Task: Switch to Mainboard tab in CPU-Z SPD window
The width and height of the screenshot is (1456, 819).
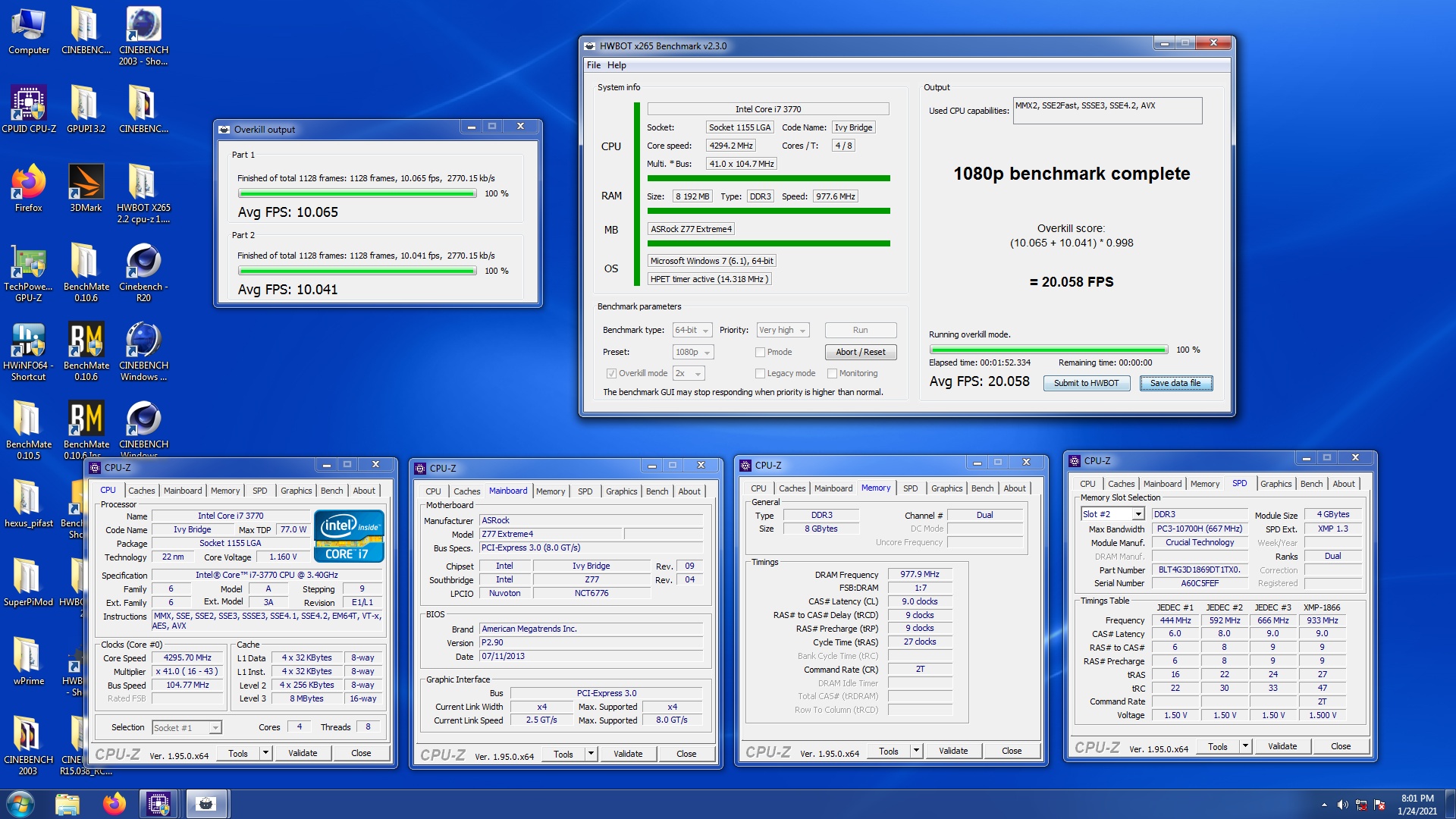Action: [x=1162, y=484]
